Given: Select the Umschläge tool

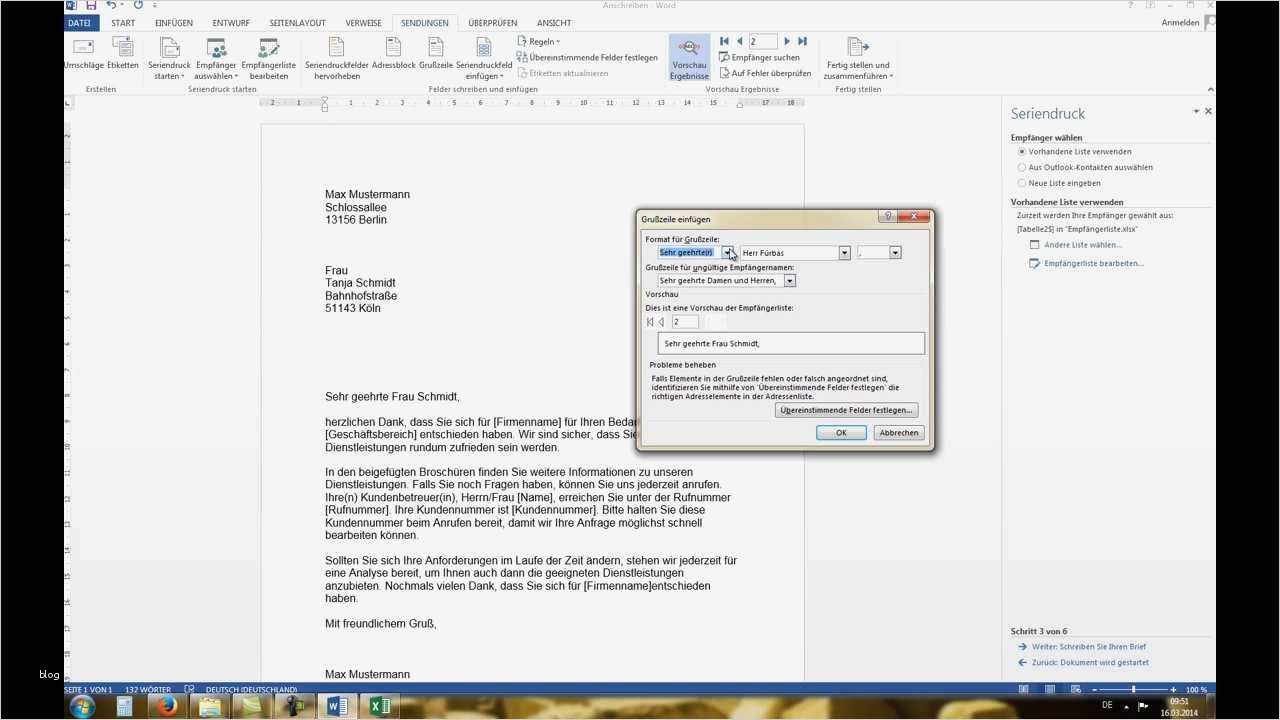Looking at the screenshot, I should coord(83,55).
